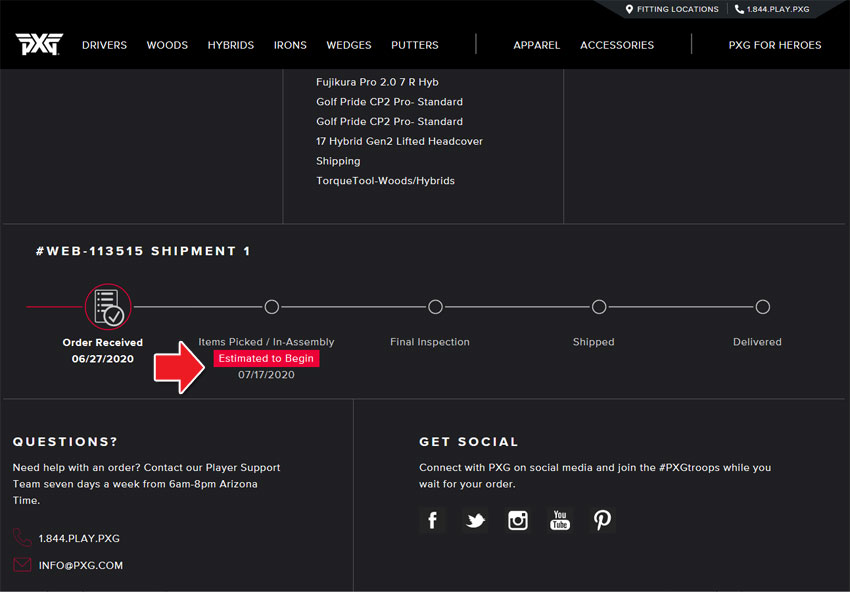Click the 07/17/2020 estimated date
850x592 pixels.
[x=266, y=375]
